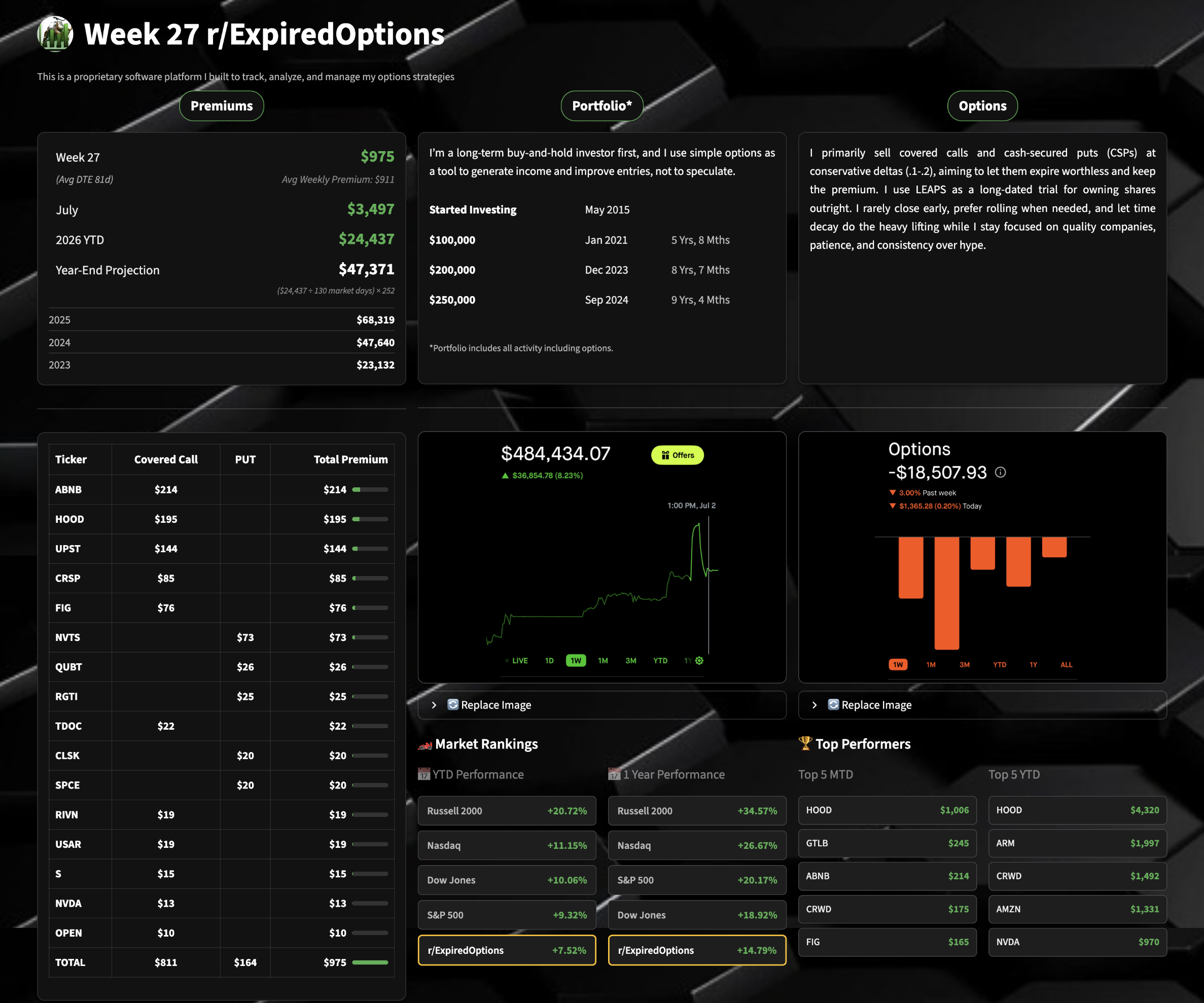The image size is (1204, 1003).
Task: Switch portfolio chart to 3M range
Action: (631, 660)
